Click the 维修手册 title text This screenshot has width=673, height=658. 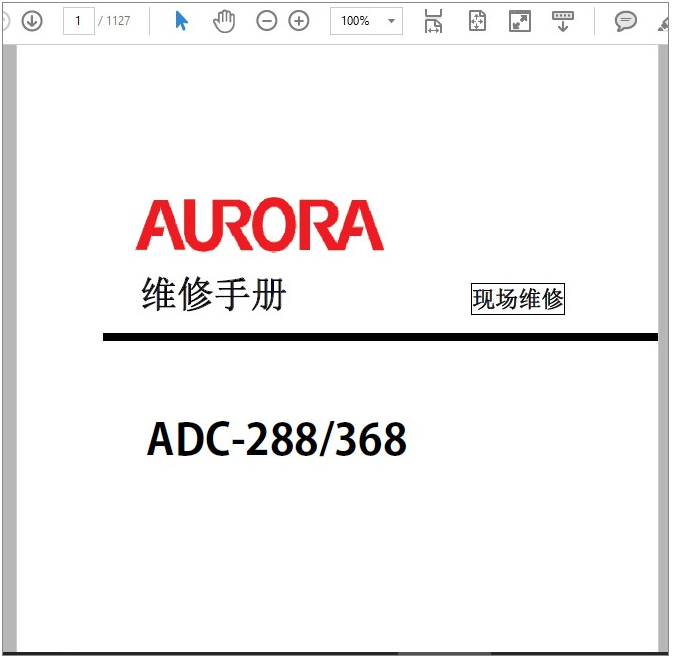[214, 294]
